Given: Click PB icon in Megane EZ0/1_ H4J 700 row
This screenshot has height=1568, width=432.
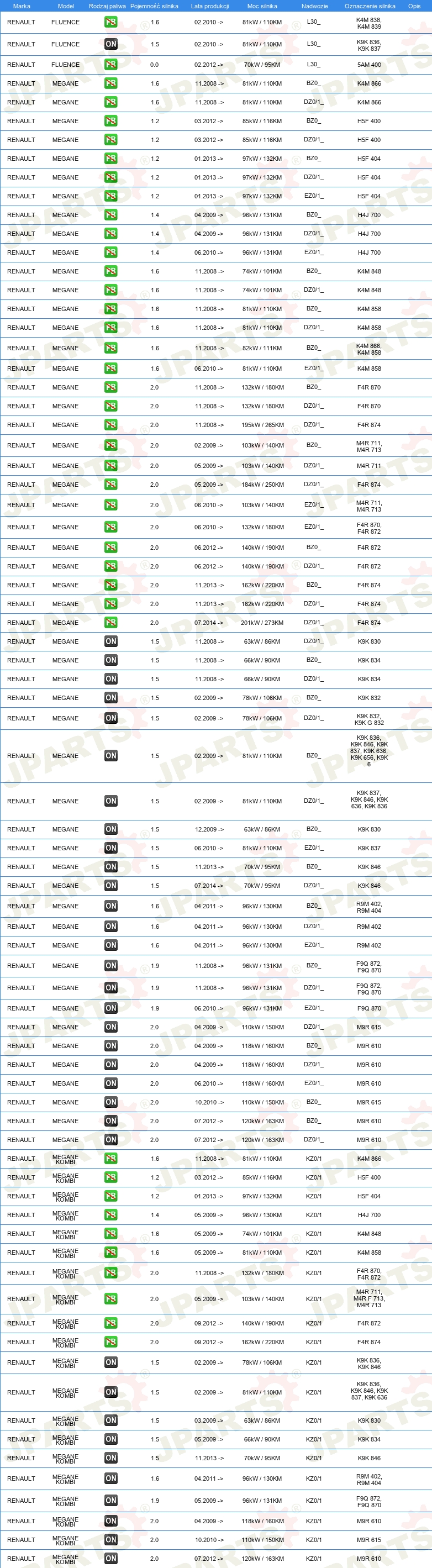Looking at the screenshot, I should pyautogui.click(x=110, y=252).
